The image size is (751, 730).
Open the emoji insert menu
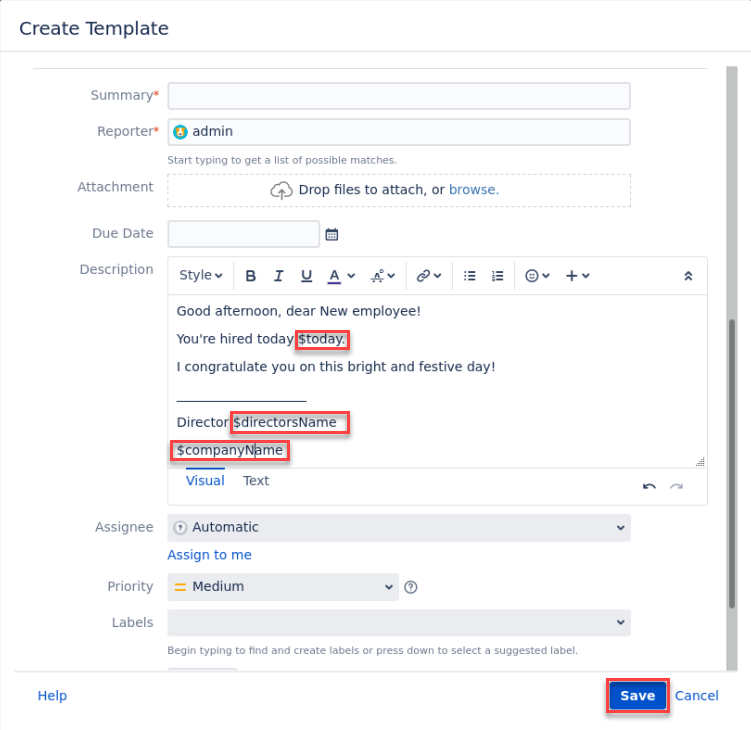[x=538, y=276]
